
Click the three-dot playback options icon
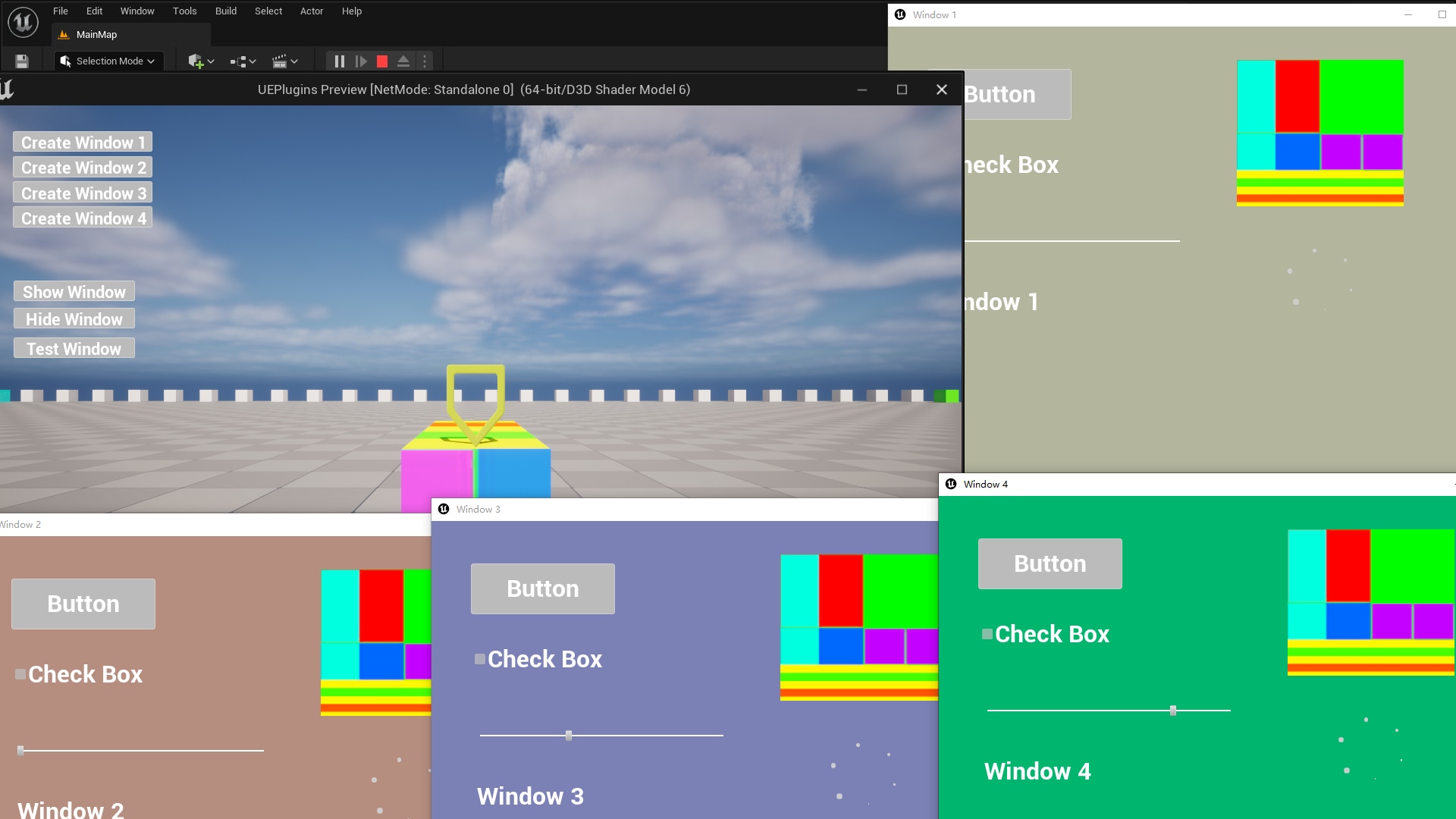(x=425, y=61)
